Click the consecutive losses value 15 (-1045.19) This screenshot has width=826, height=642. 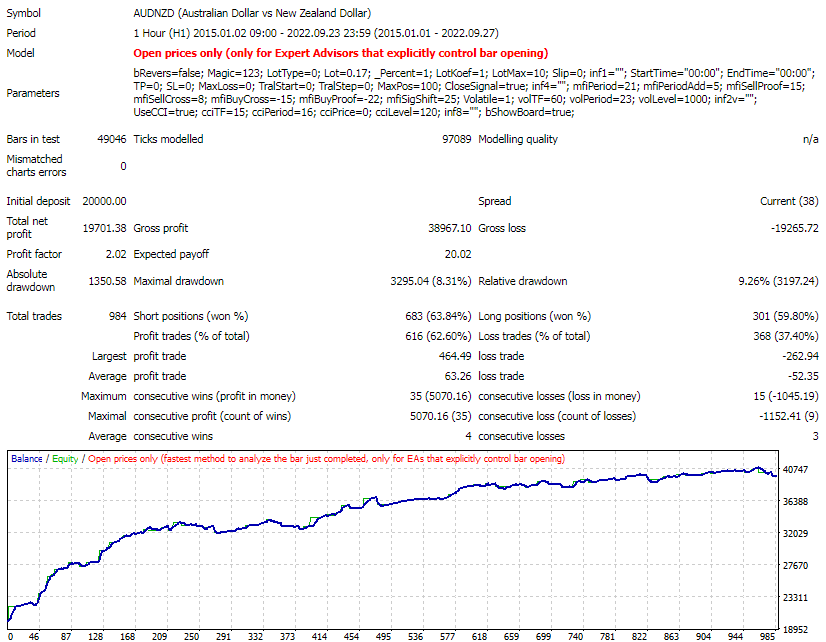[x=785, y=396]
